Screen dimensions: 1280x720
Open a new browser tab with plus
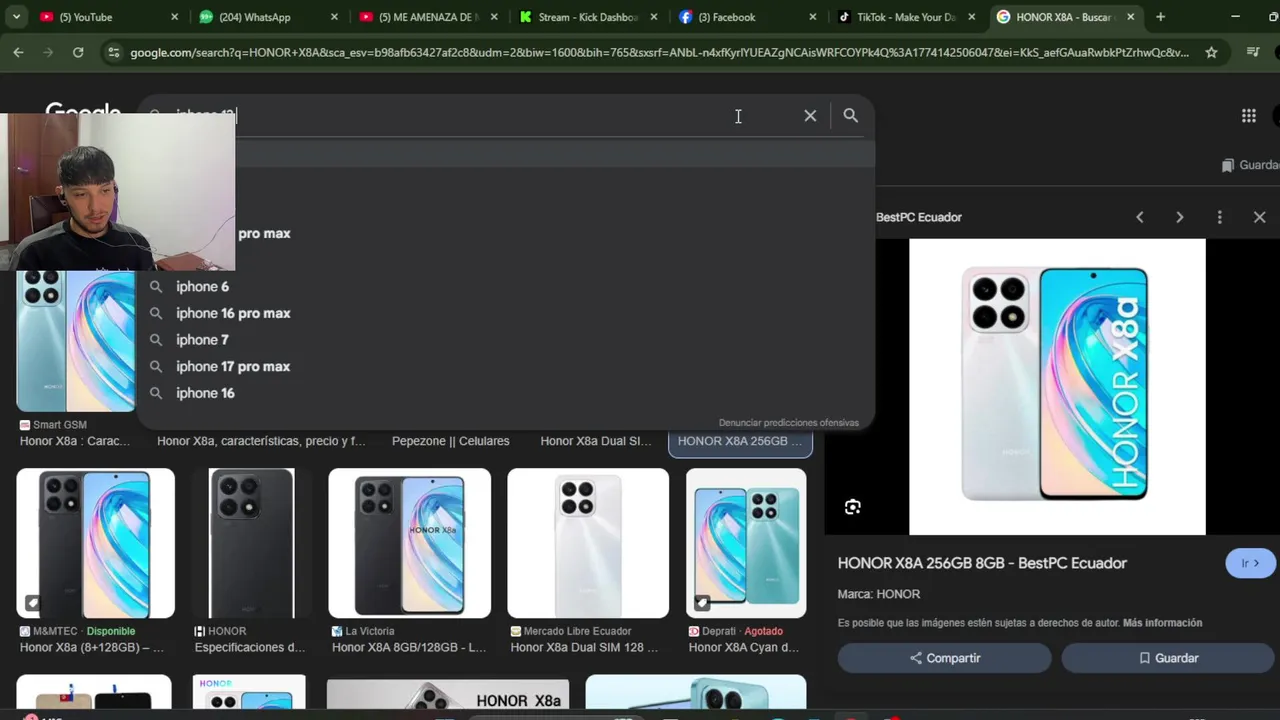[1160, 17]
